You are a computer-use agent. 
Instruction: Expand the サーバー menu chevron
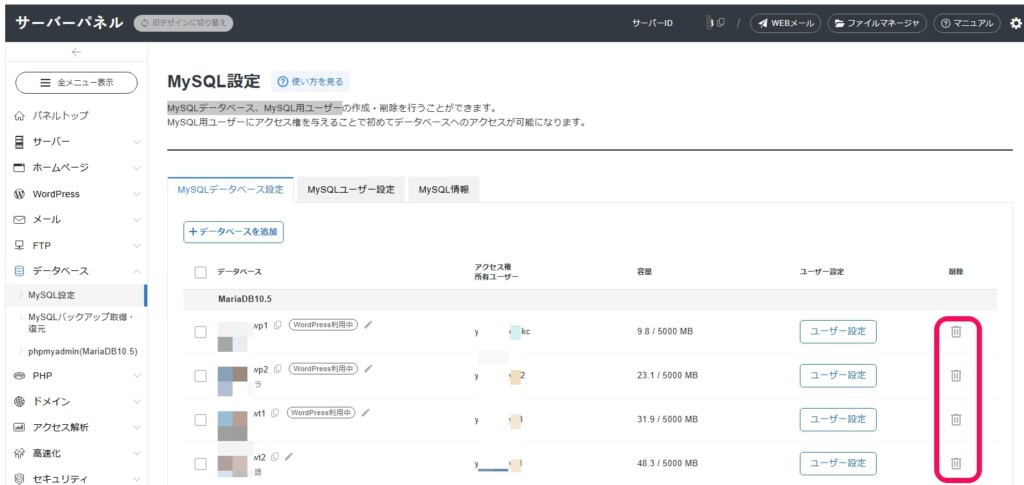coord(136,142)
